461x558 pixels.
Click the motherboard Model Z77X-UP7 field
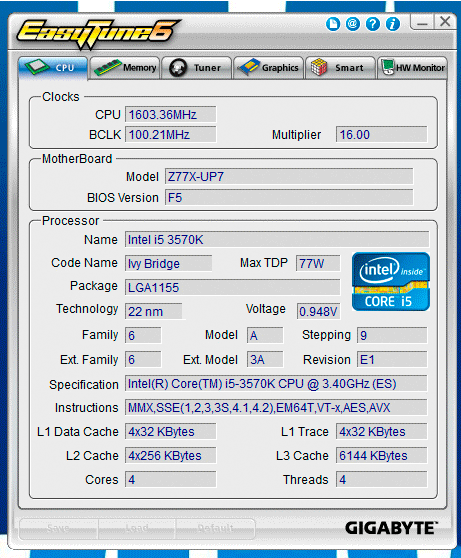(289, 177)
